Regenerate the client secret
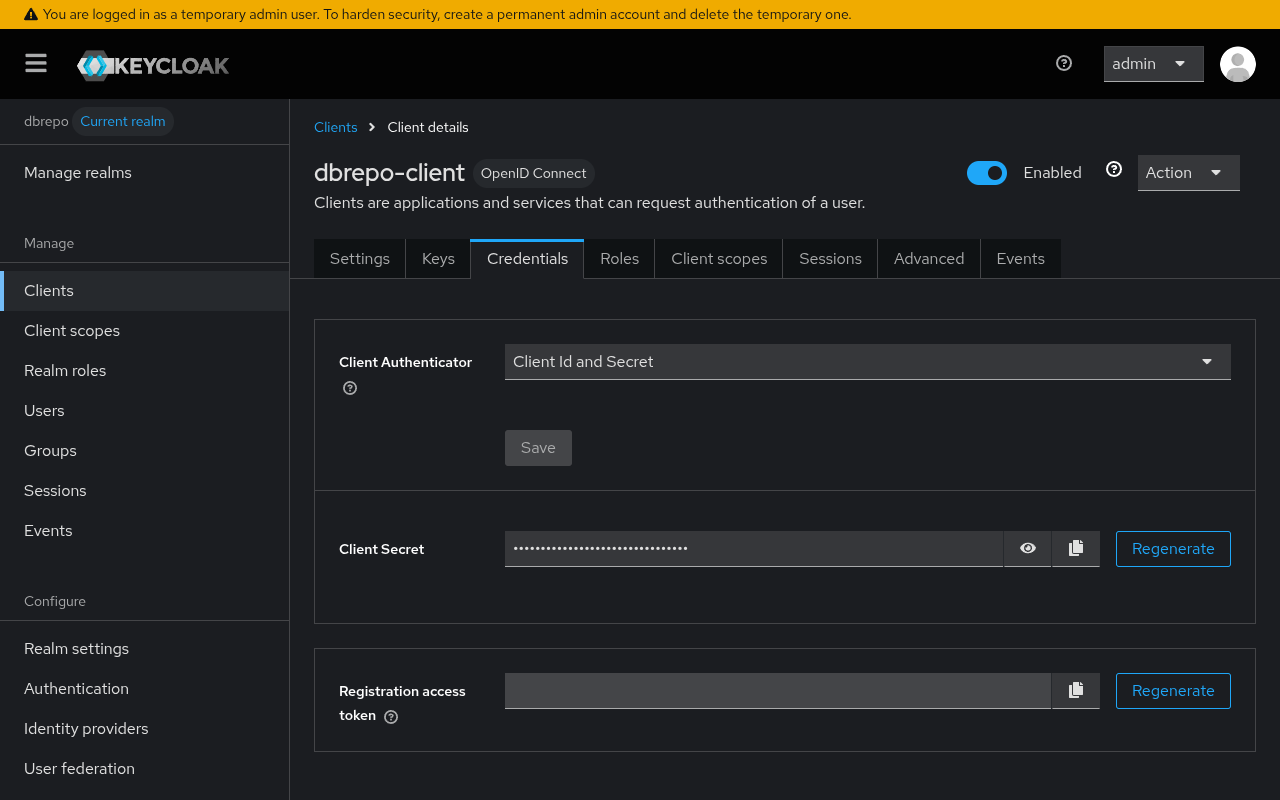Image resolution: width=1280 pixels, height=800 pixels. tap(1173, 548)
